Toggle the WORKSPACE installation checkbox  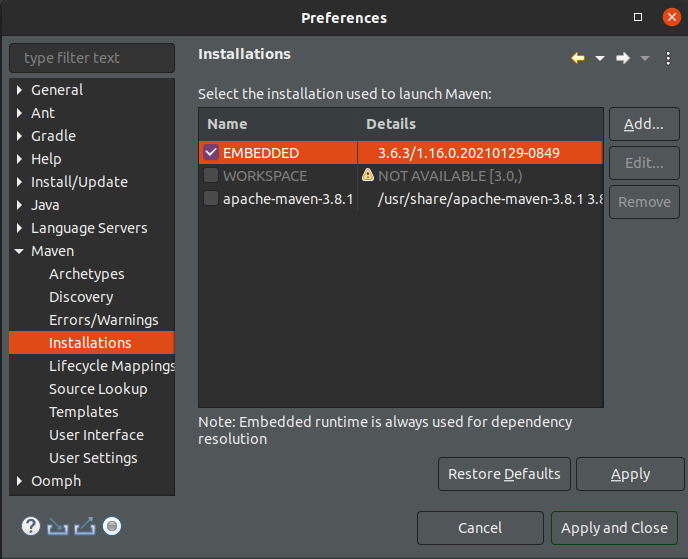click(211, 175)
